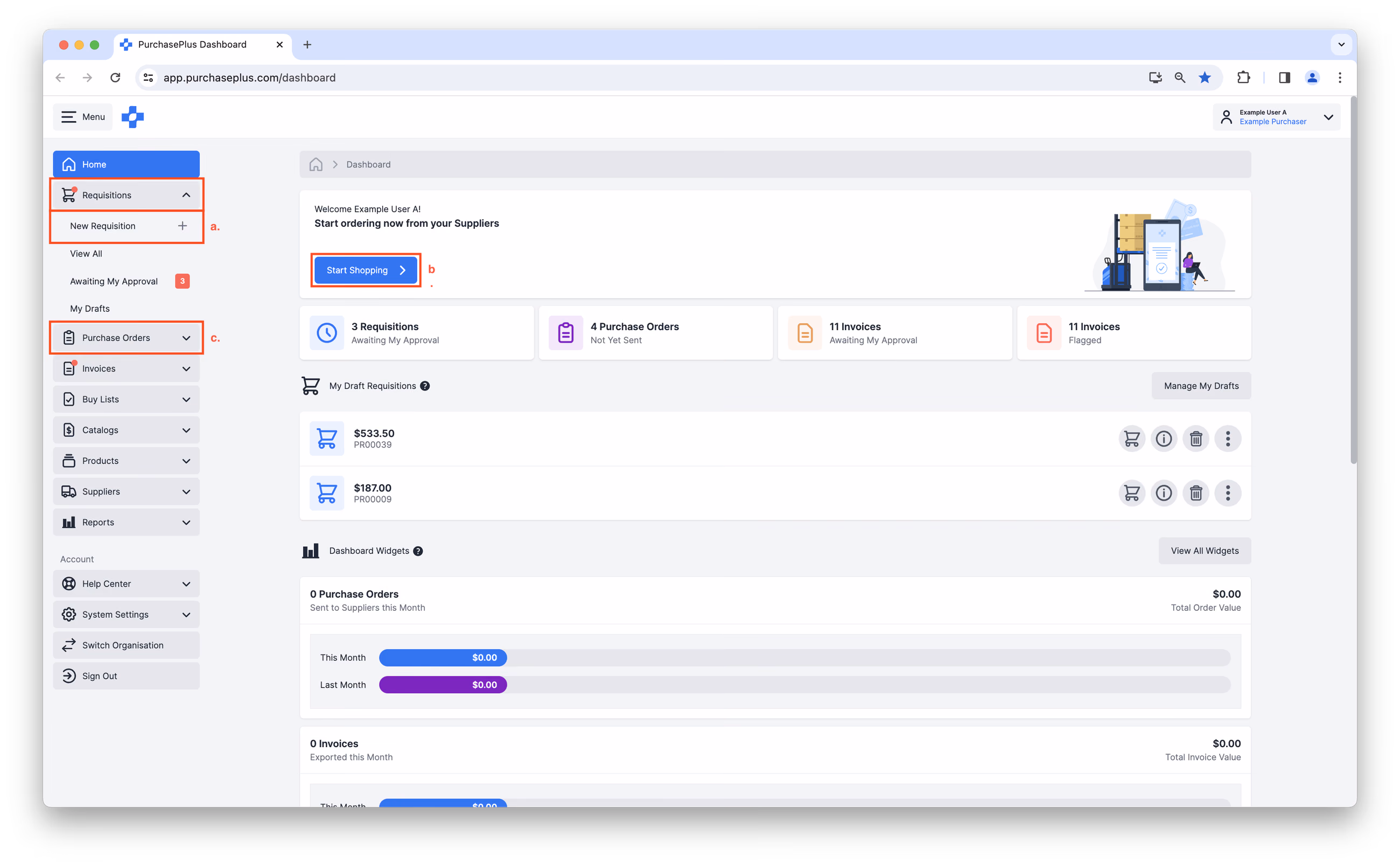Viewport: 1400px width, 864px height.
Task: Open the hamburger Menu button
Action: (83, 116)
